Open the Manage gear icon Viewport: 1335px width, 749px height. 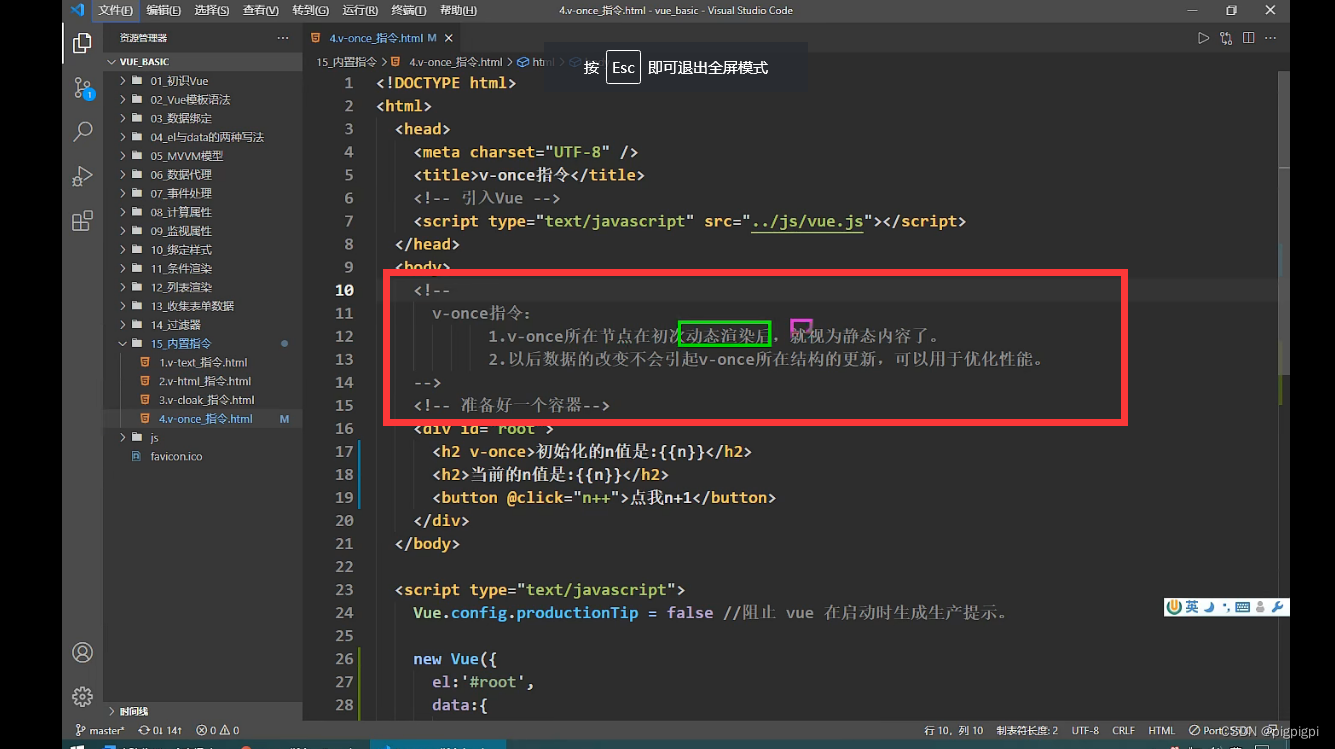83,696
